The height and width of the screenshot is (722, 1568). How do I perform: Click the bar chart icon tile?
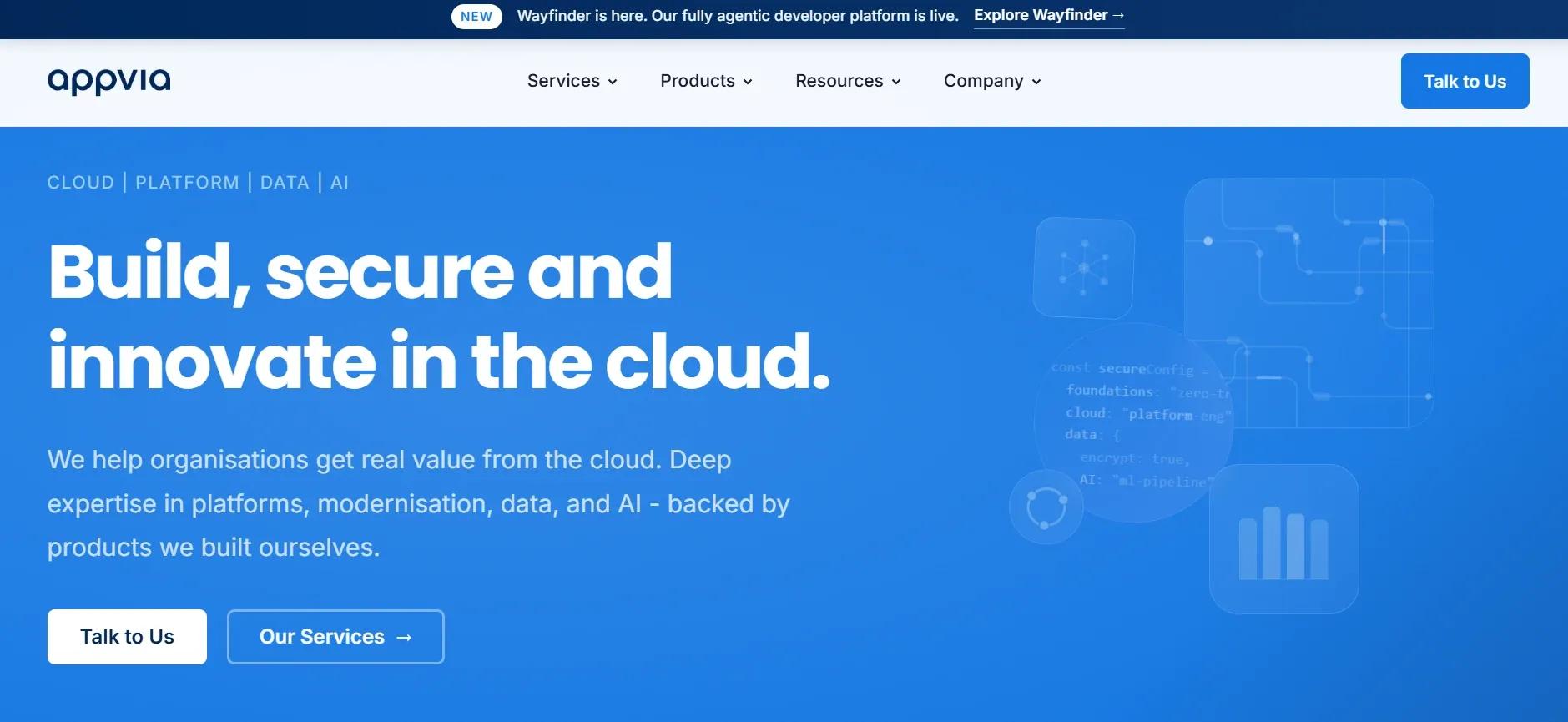[1283, 539]
